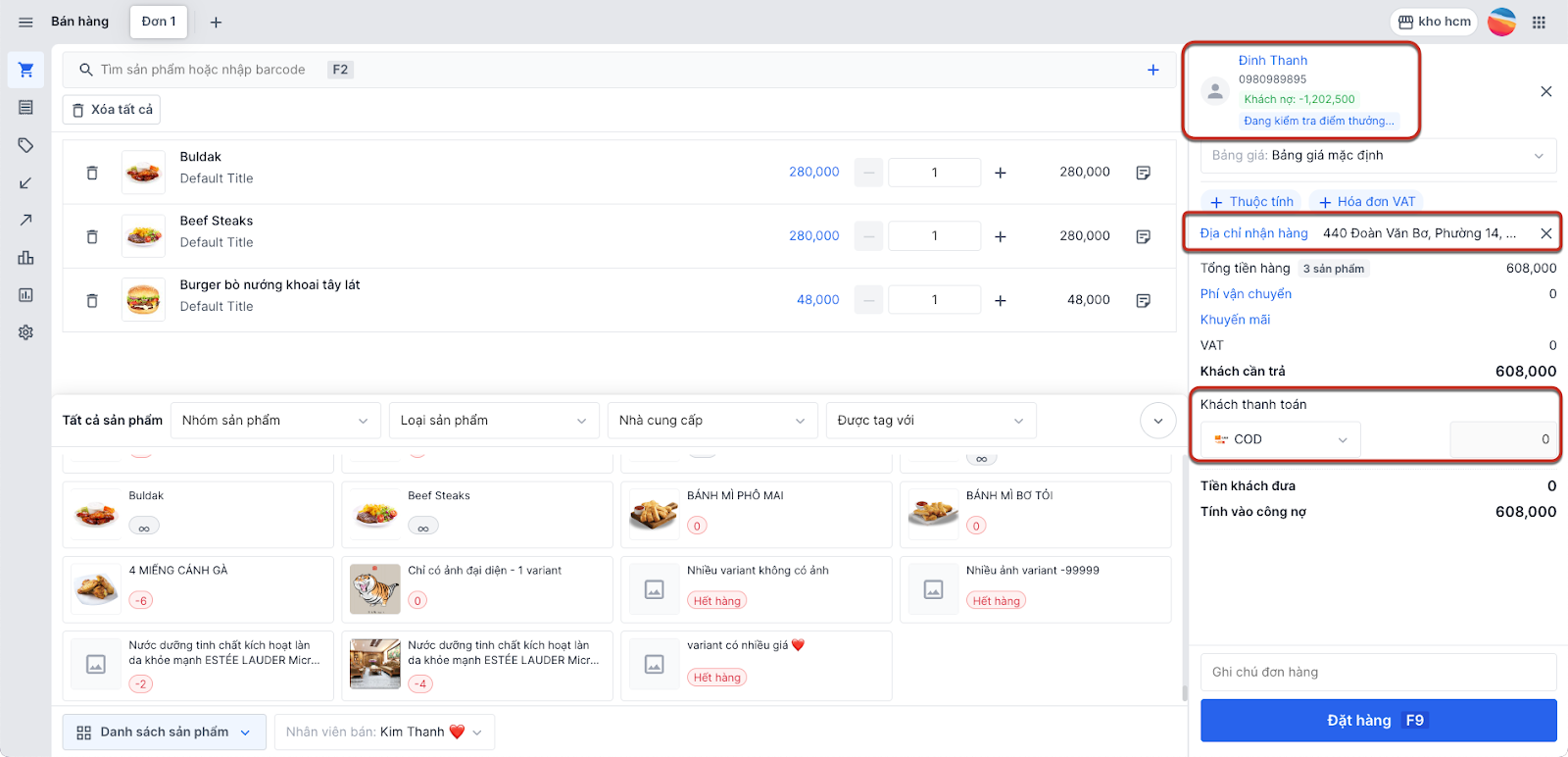Clear the delivery address field
Viewport: 1568px width, 757px height.
click(1545, 233)
